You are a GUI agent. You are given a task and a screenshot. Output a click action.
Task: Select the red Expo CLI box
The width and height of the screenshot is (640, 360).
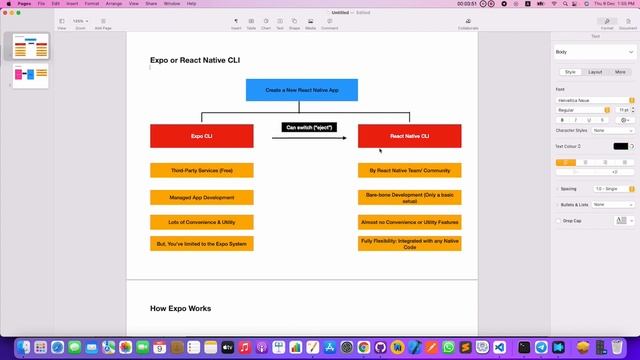202,136
